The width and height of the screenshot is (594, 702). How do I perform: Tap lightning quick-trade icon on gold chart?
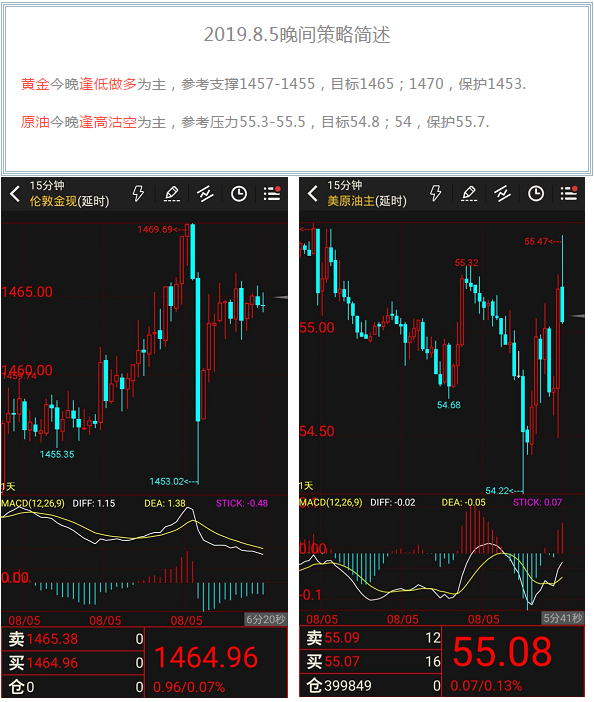[138, 193]
